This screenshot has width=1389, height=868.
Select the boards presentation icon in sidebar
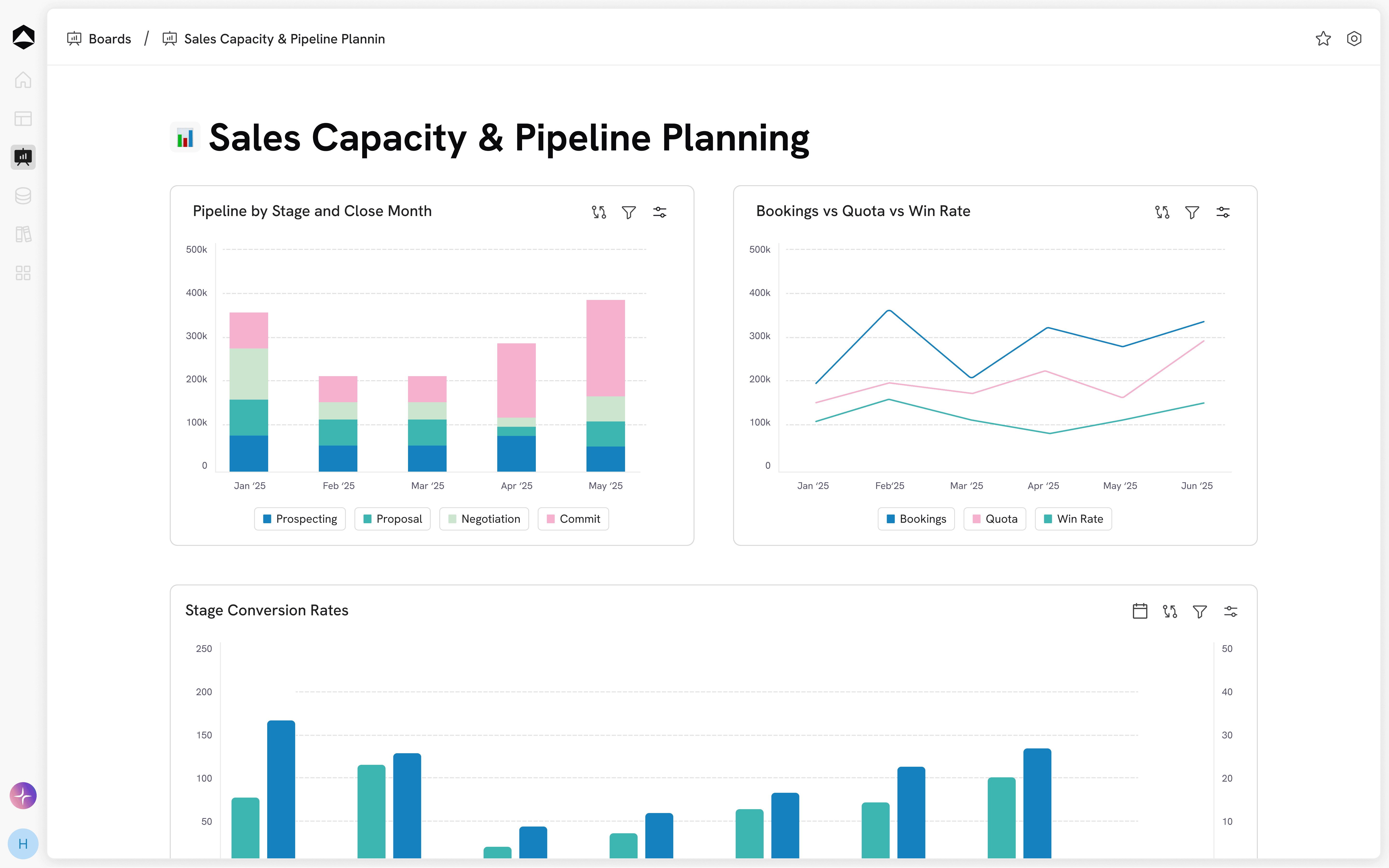click(x=23, y=157)
